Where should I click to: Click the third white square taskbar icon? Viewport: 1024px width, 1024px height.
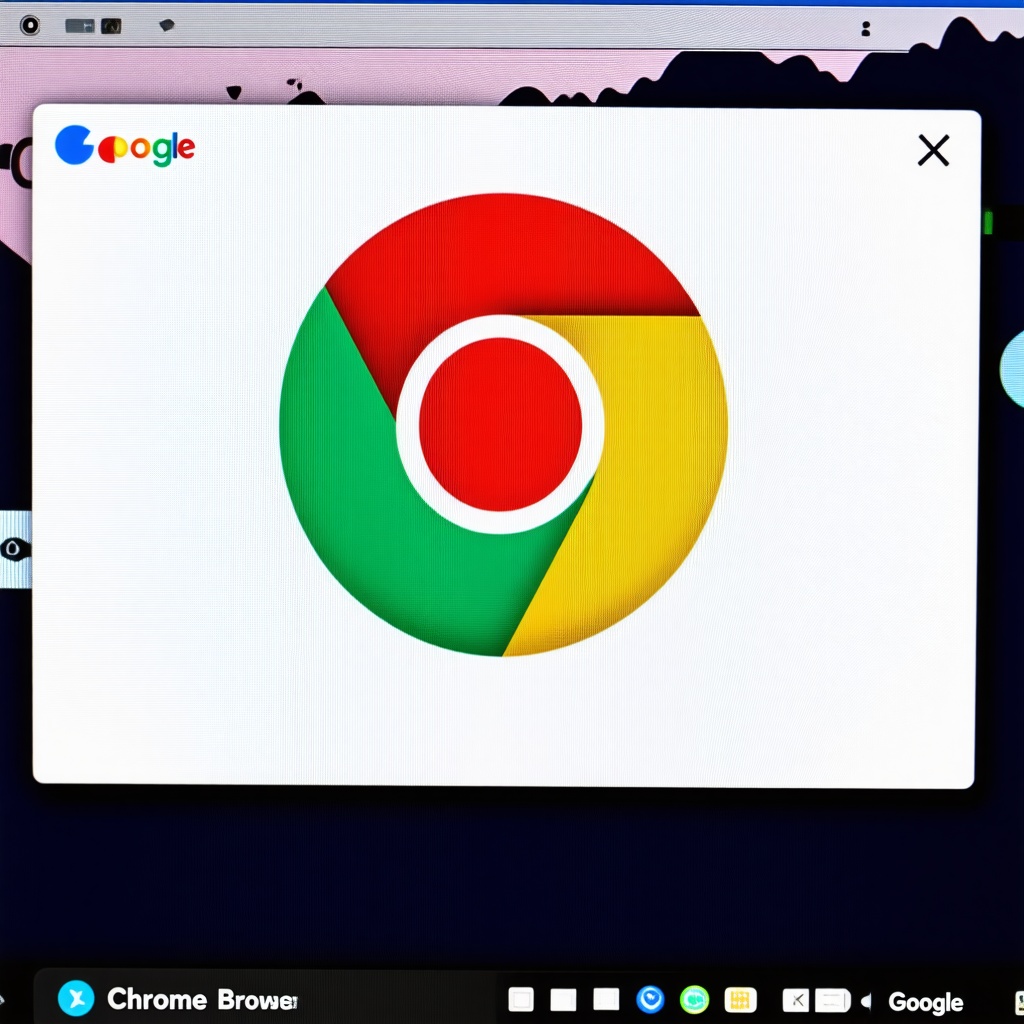(x=606, y=999)
